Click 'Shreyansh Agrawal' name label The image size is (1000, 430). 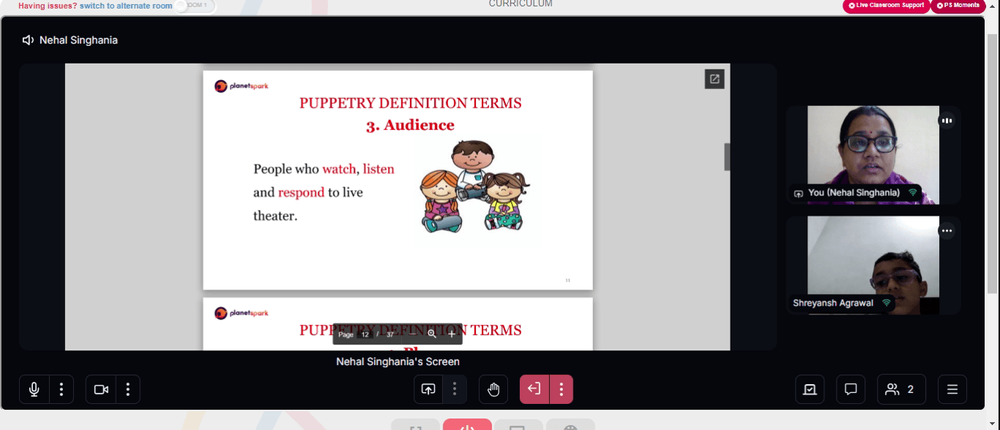click(x=833, y=303)
